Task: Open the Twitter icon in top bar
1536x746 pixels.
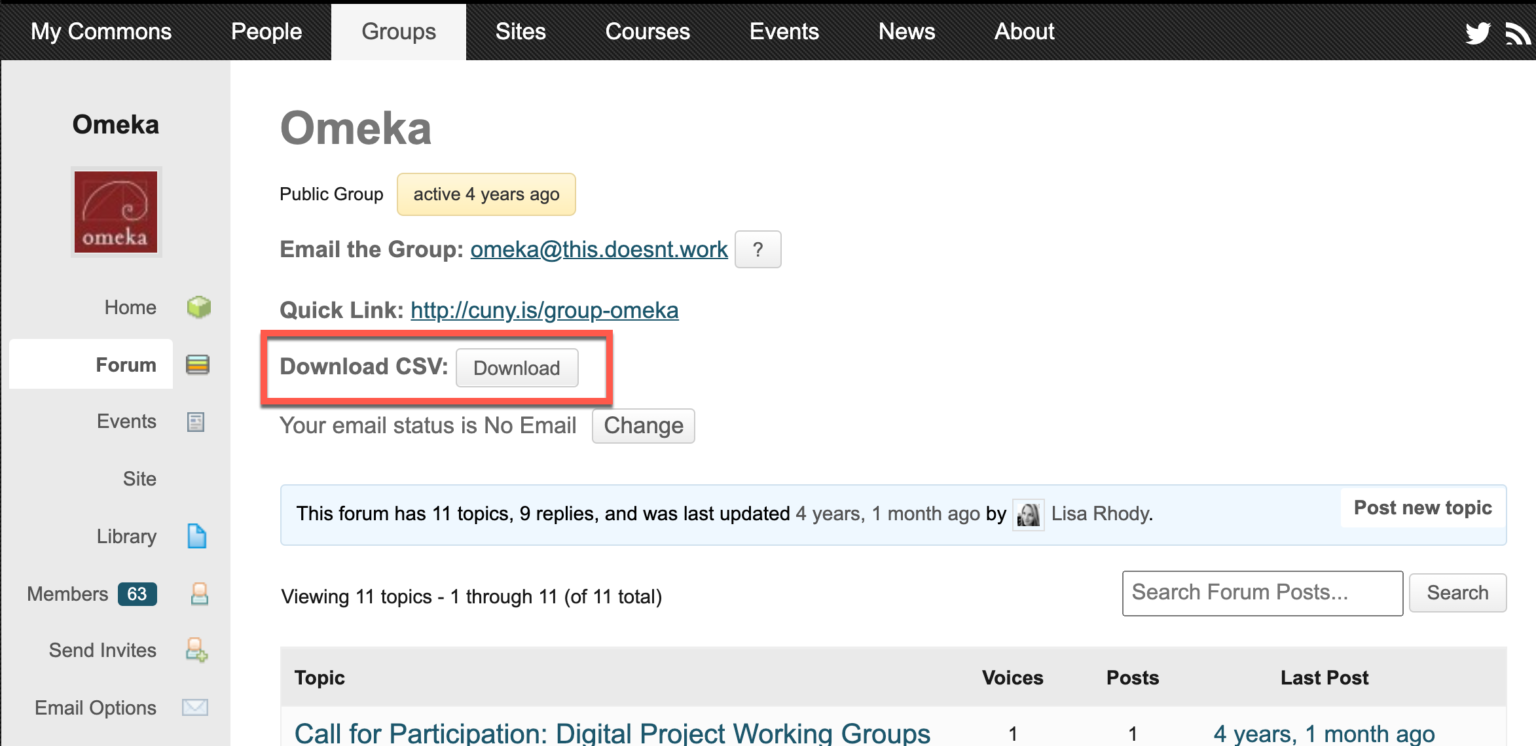Action: coord(1478,33)
